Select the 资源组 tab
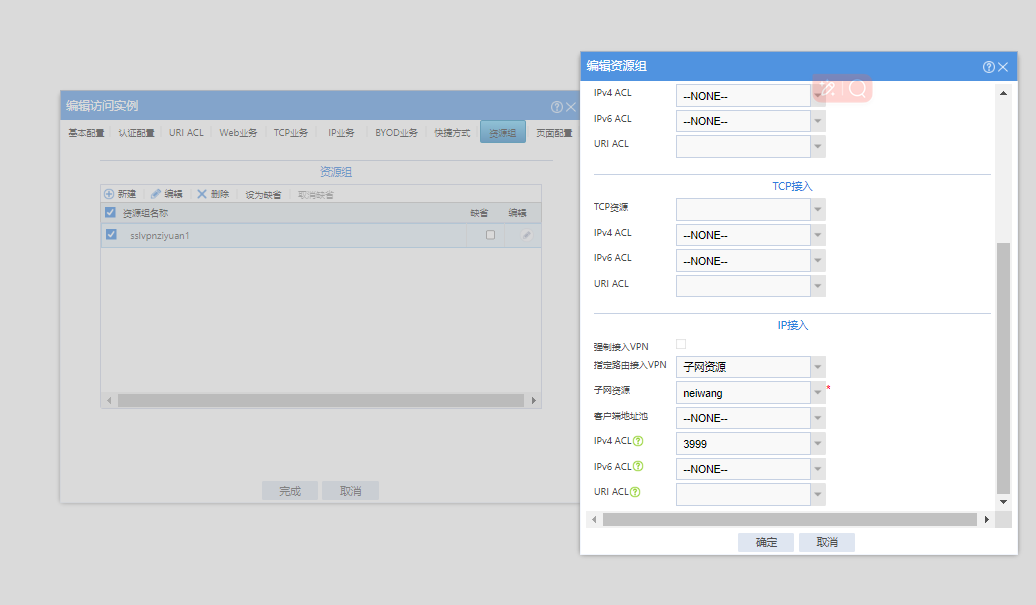 [x=503, y=132]
